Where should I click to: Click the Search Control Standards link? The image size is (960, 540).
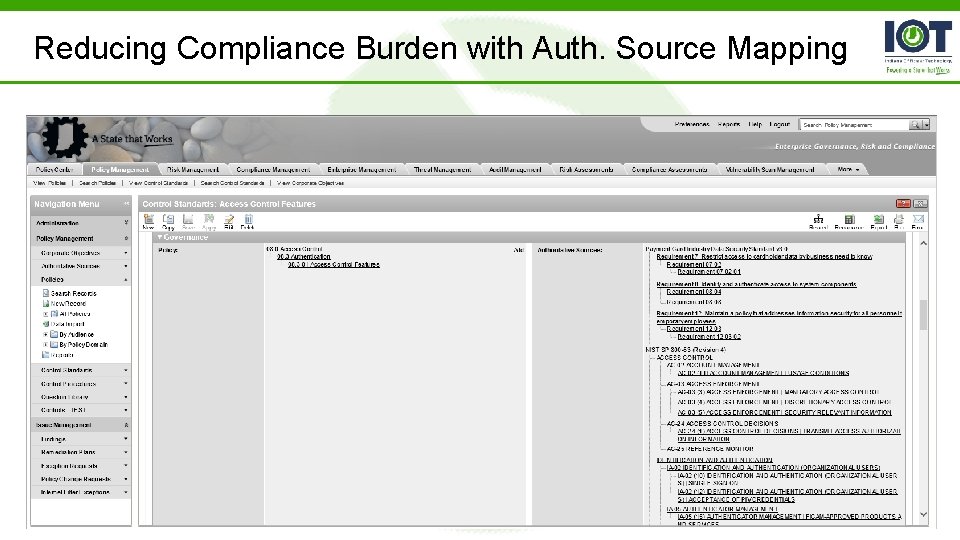point(232,182)
